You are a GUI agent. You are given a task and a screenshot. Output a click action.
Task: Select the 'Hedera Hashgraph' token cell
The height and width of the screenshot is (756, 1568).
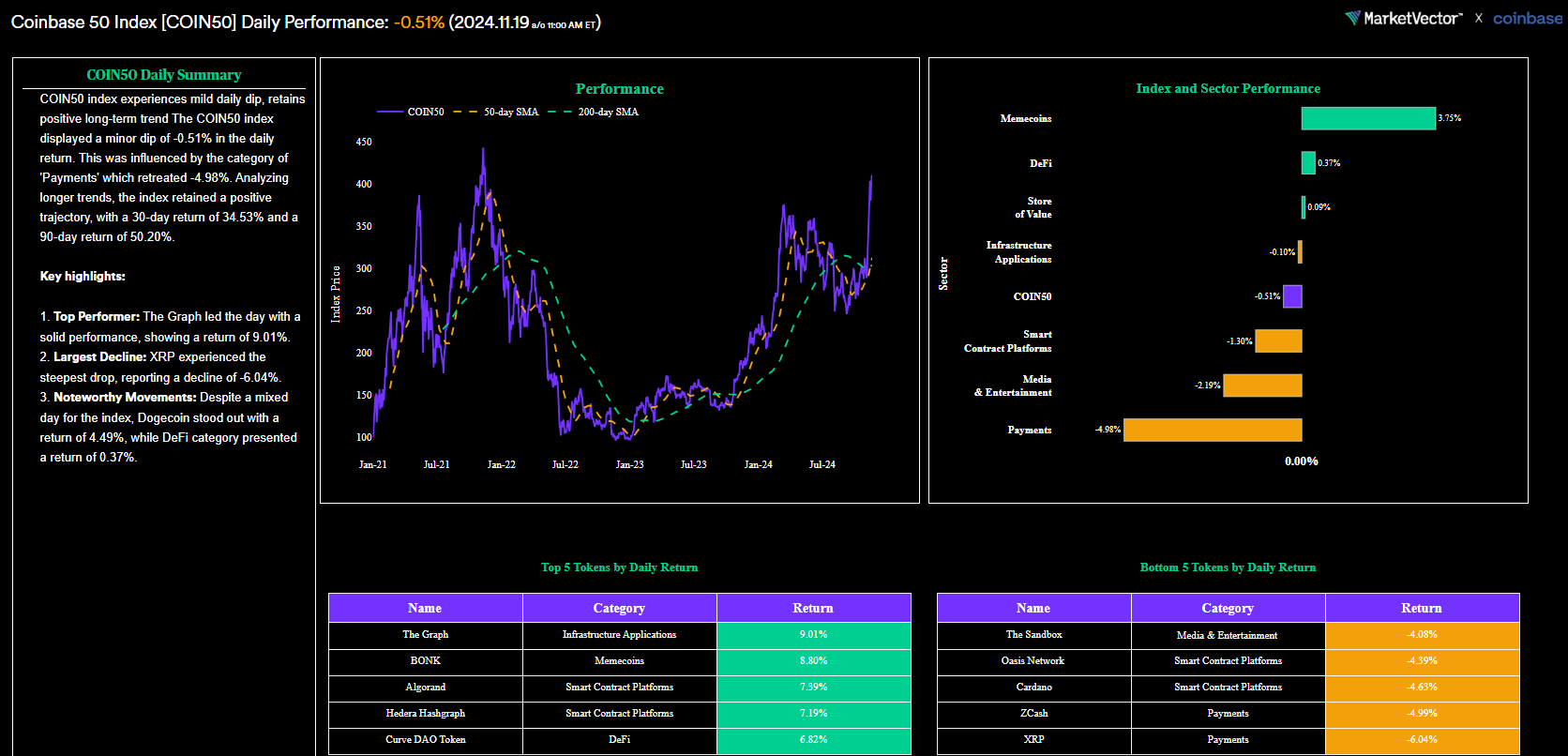pyautogui.click(x=425, y=714)
